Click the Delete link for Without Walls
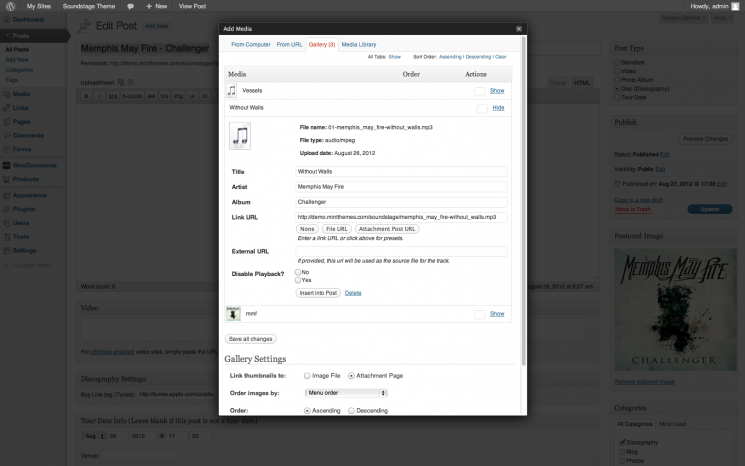Viewport: 745px width, 466px height. click(x=353, y=293)
